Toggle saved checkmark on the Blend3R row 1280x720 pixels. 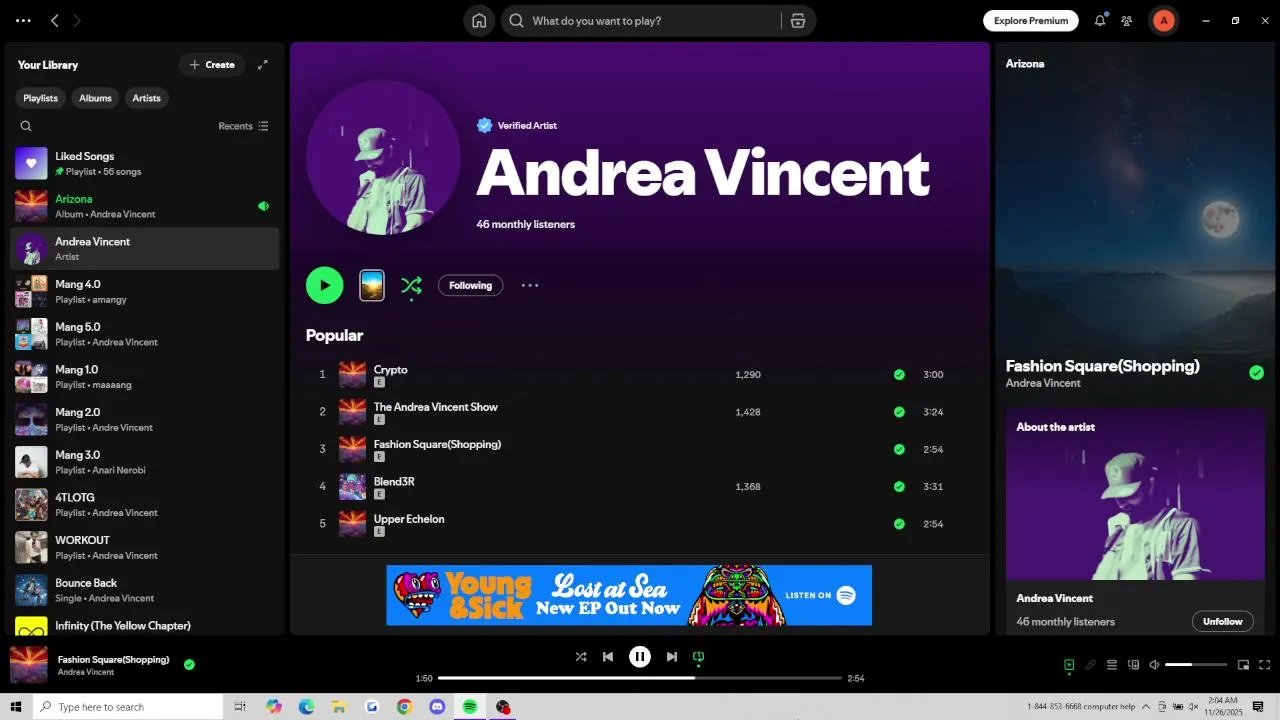[899, 487]
